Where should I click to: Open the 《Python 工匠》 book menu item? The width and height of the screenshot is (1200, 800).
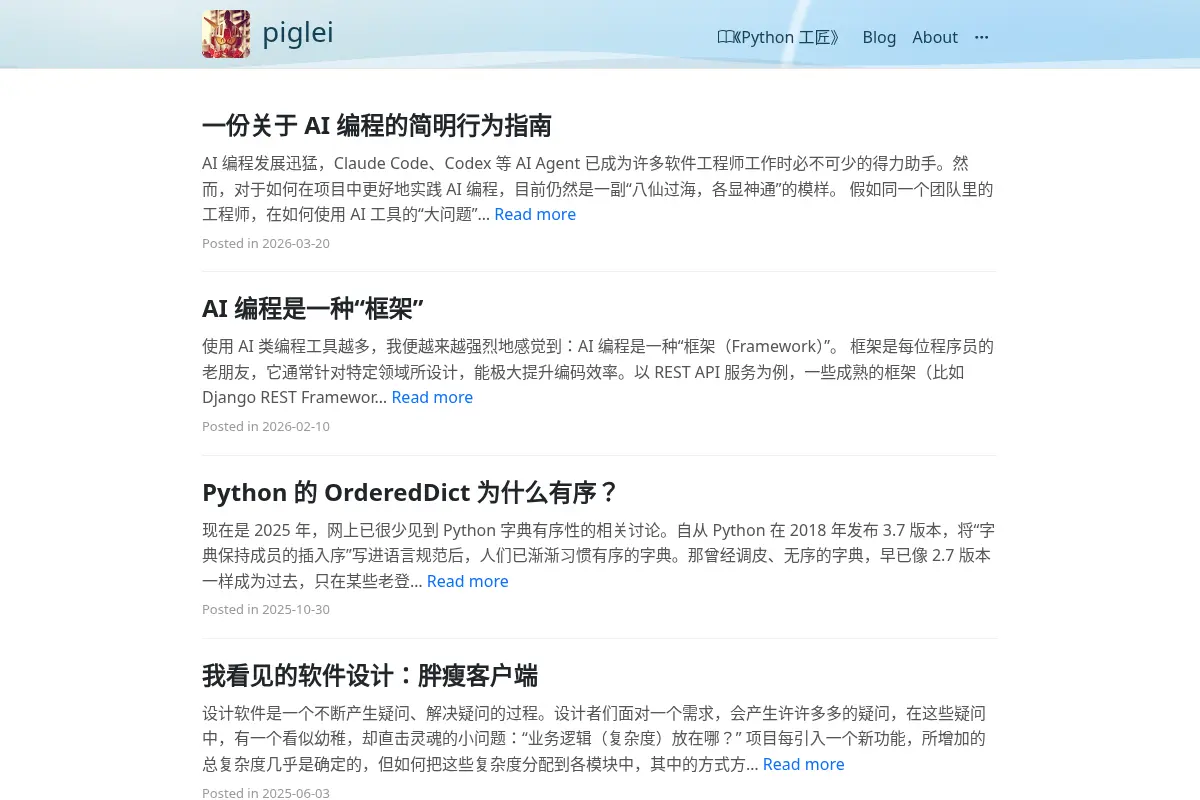click(779, 37)
